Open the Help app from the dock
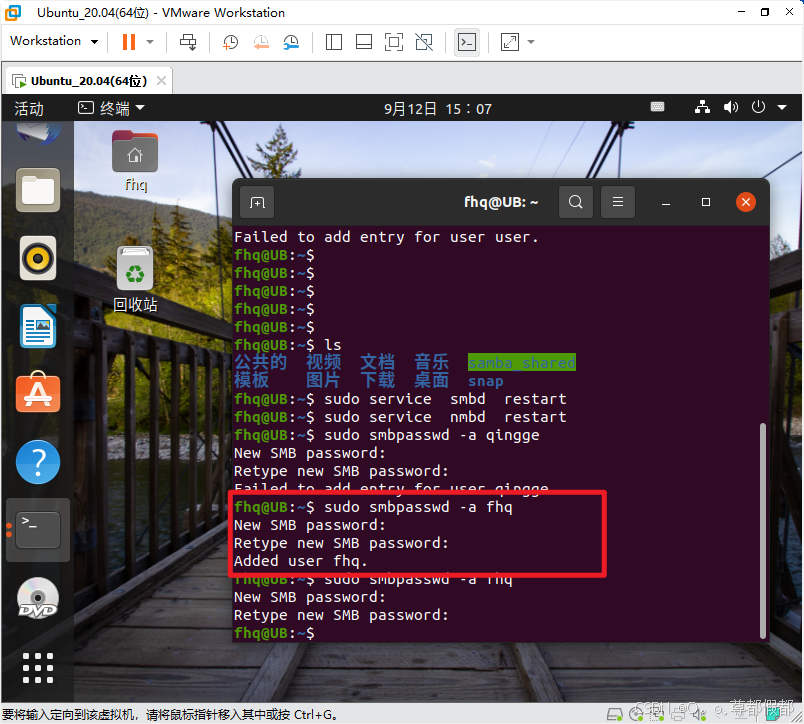Image resolution: width=804 pixels, height=724 pixels. click(38, 462)
